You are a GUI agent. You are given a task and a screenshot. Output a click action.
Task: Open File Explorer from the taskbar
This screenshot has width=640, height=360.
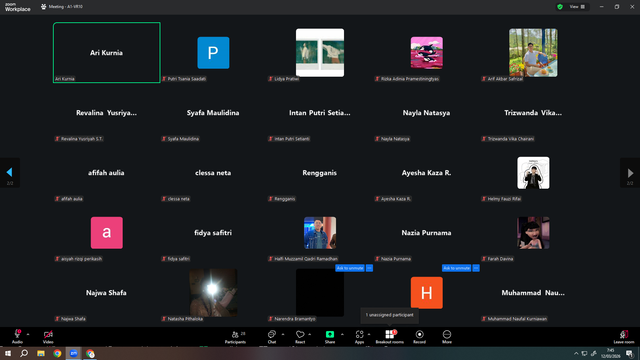[41, 353]
